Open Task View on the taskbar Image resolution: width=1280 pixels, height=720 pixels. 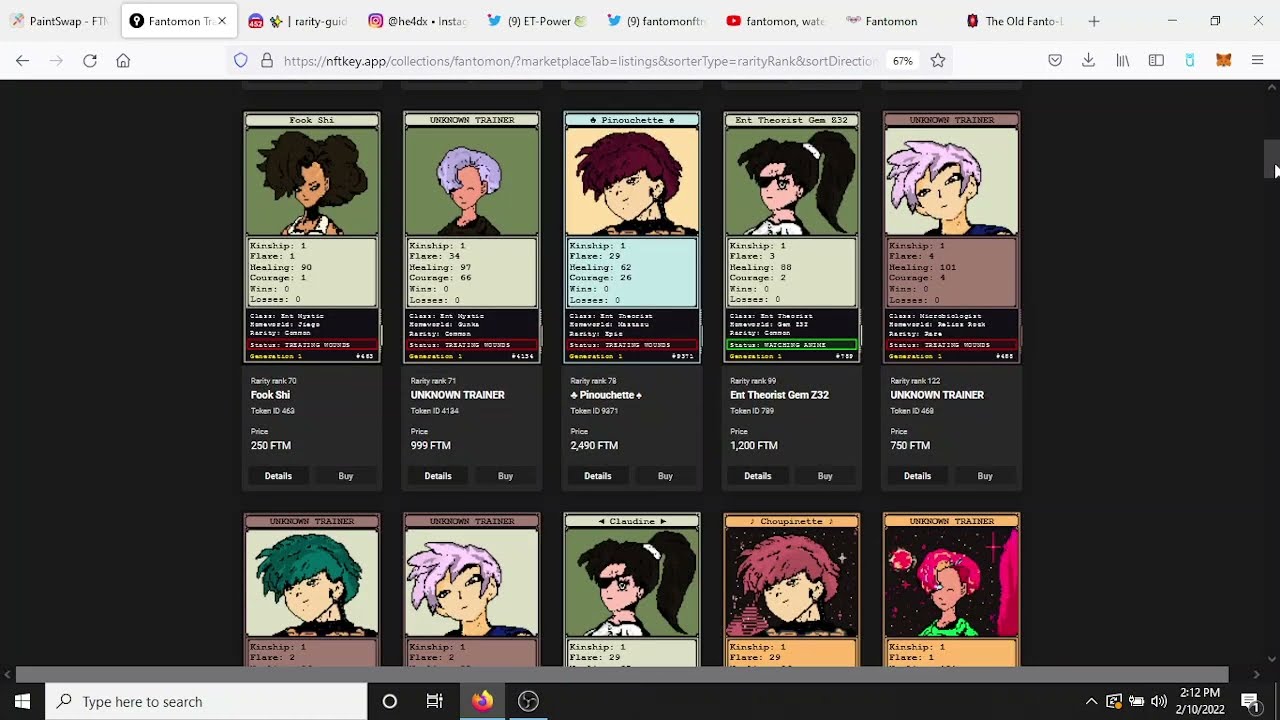click(434, 701)
